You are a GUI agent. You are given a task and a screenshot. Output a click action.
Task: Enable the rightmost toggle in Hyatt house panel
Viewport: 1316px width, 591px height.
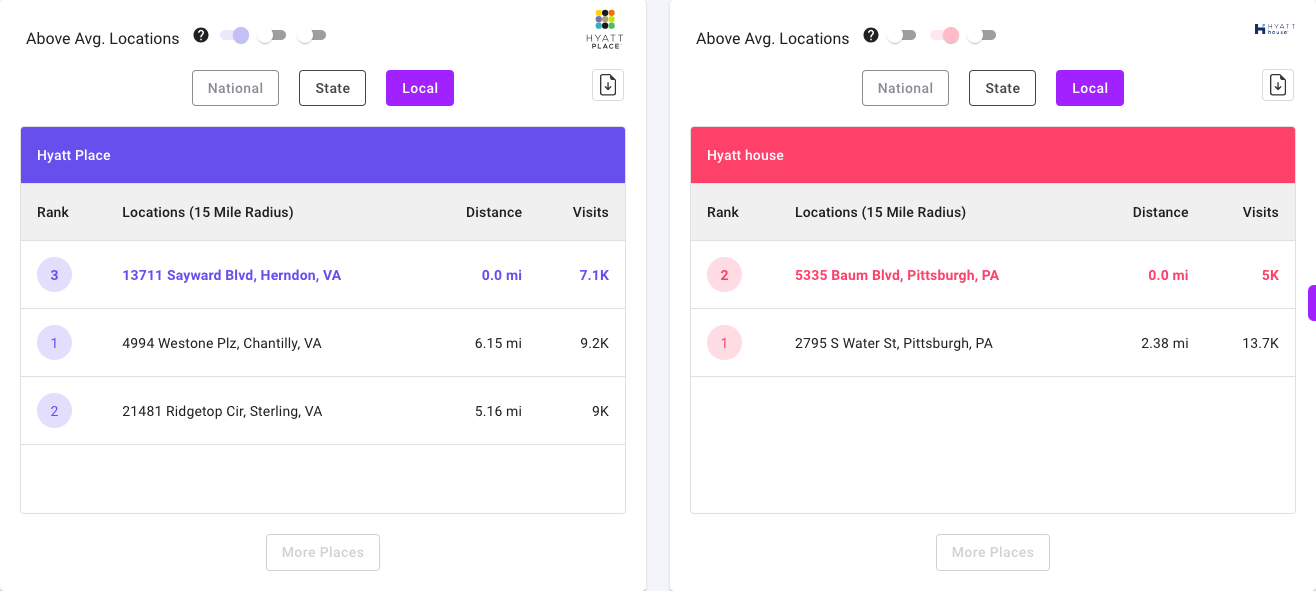(982, 35)
